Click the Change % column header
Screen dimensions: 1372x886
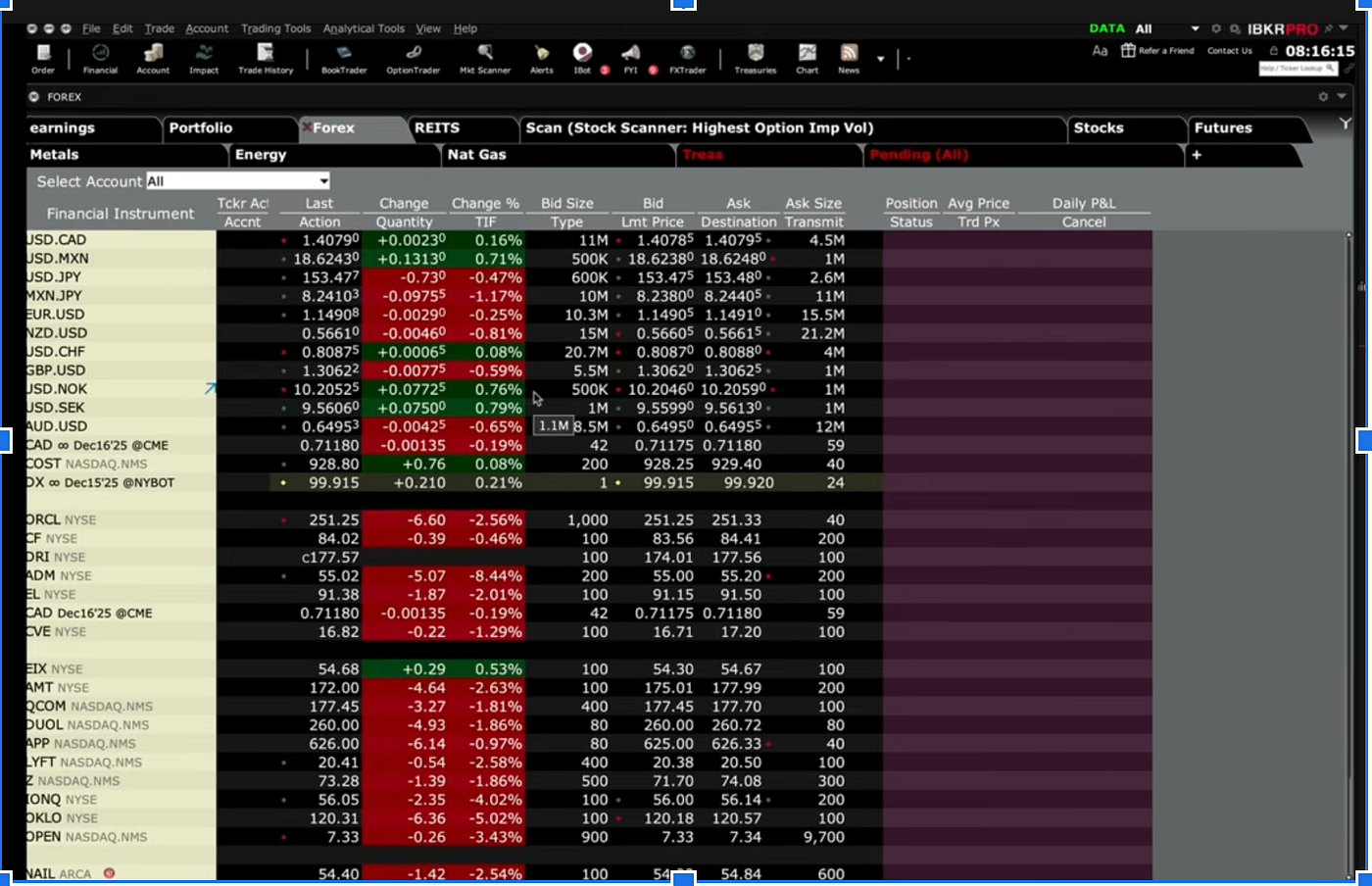pyautogui.click(x=485, y=203)
